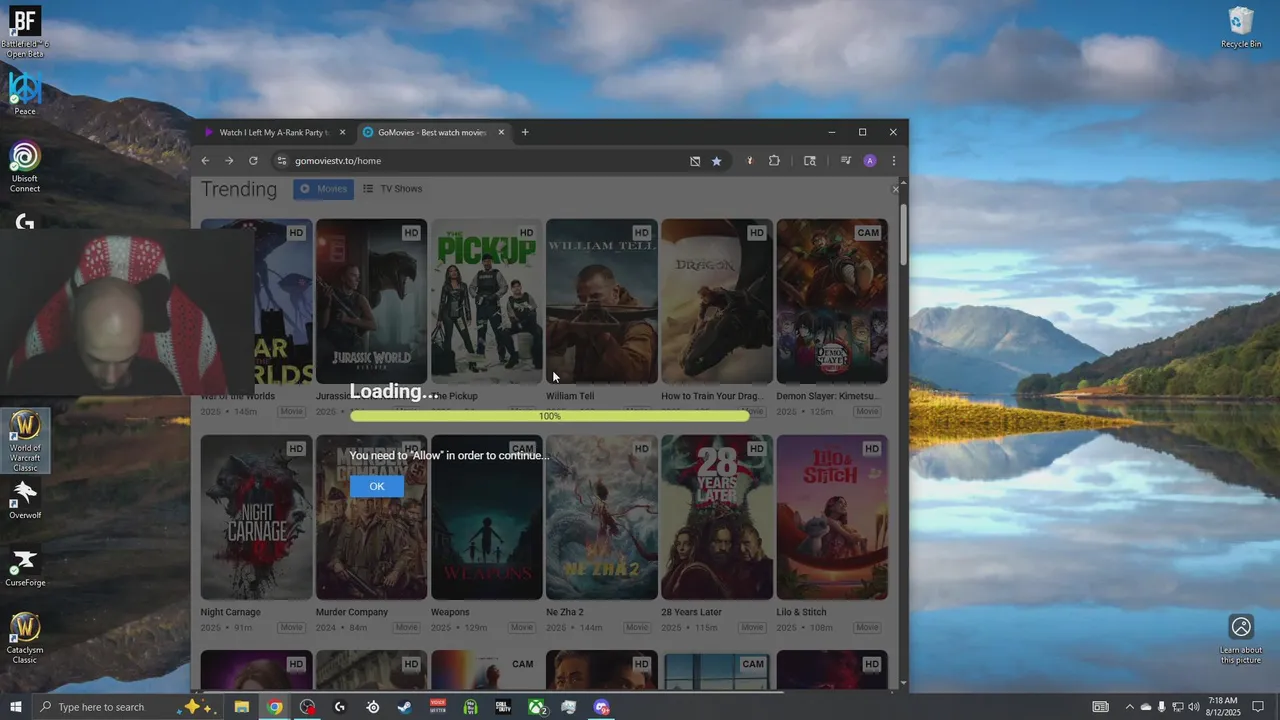The width and height of the screenshot is (1280, 720).
Task: Open Steam from the taskbar
Action: pos(405,707)
